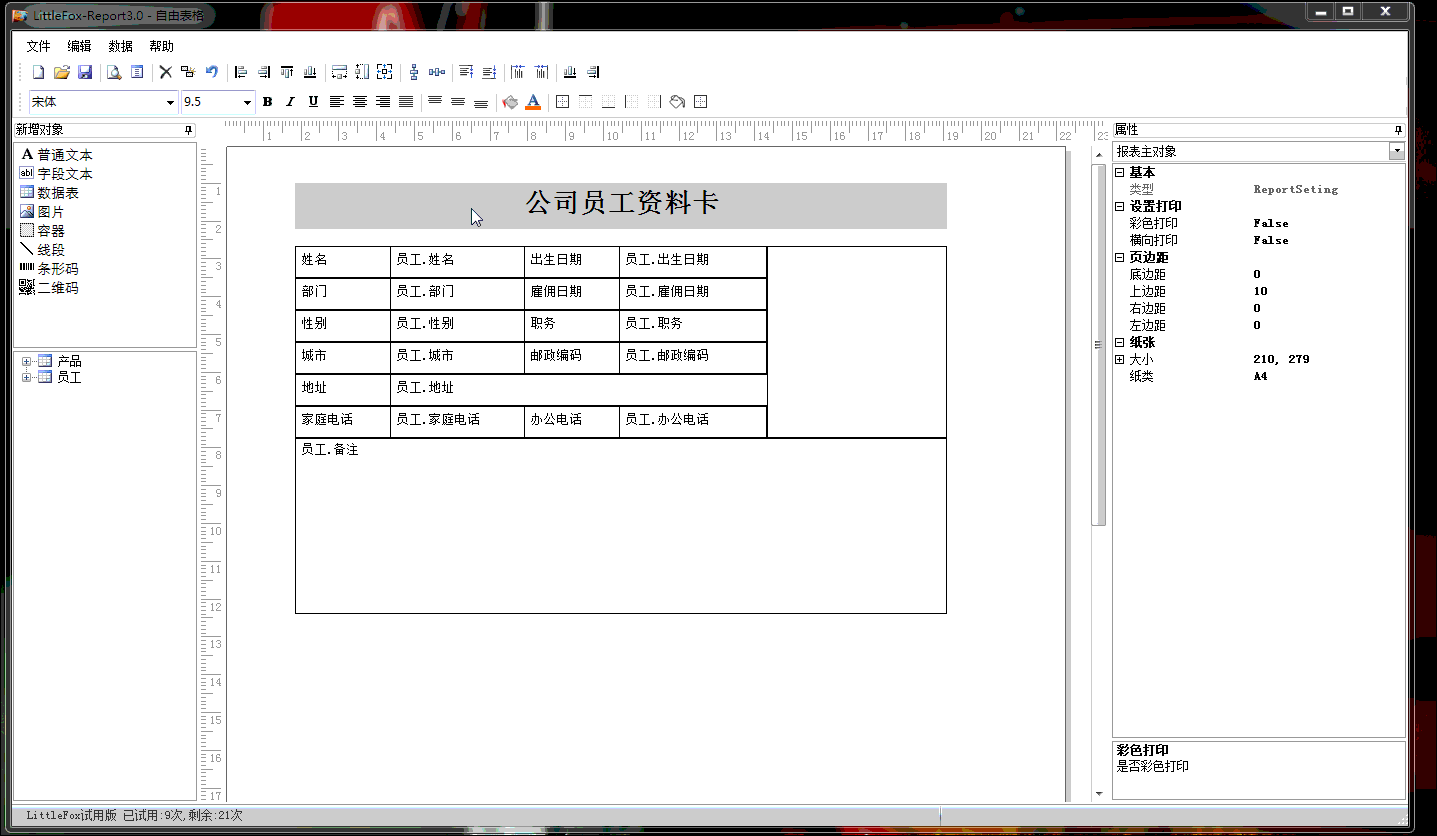1437x836 pixels.
Task: Expand the 员工 tree node
Action: [26, 377]
